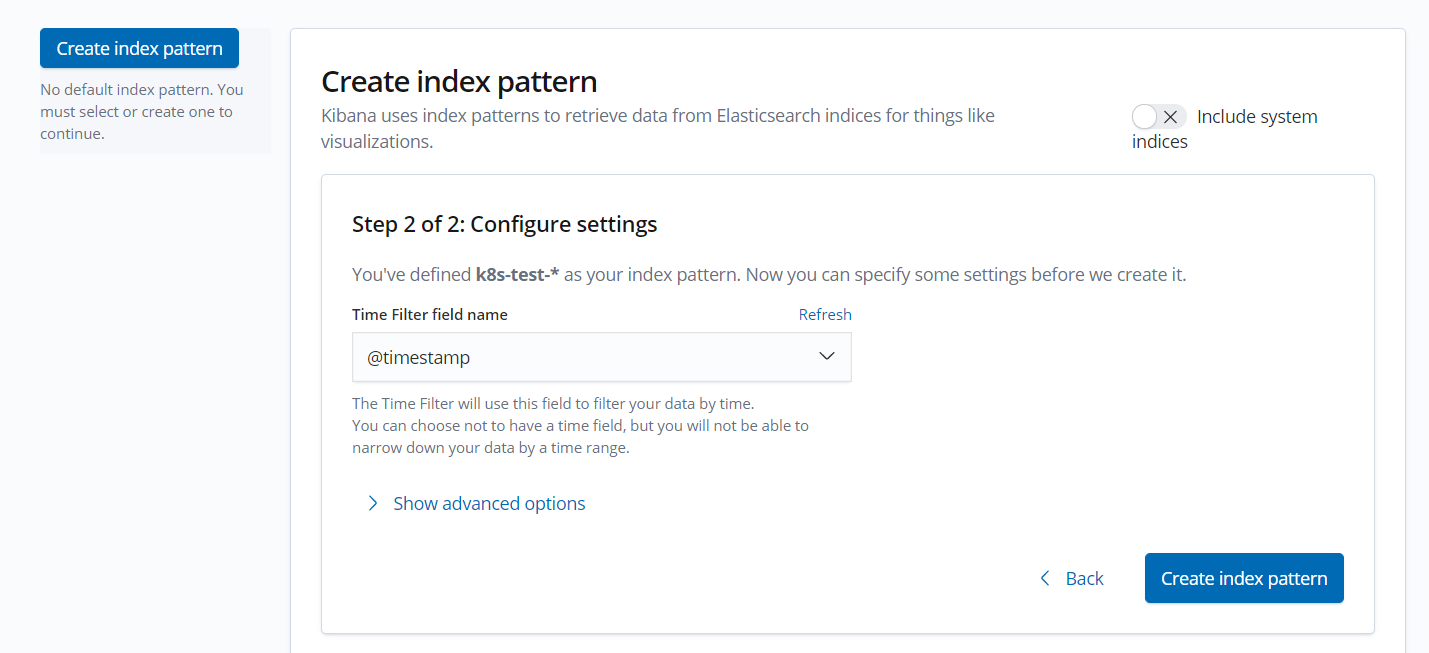Click the Time Filter help text below the dropdown
1429x653 pixels.
pos(580,426)
